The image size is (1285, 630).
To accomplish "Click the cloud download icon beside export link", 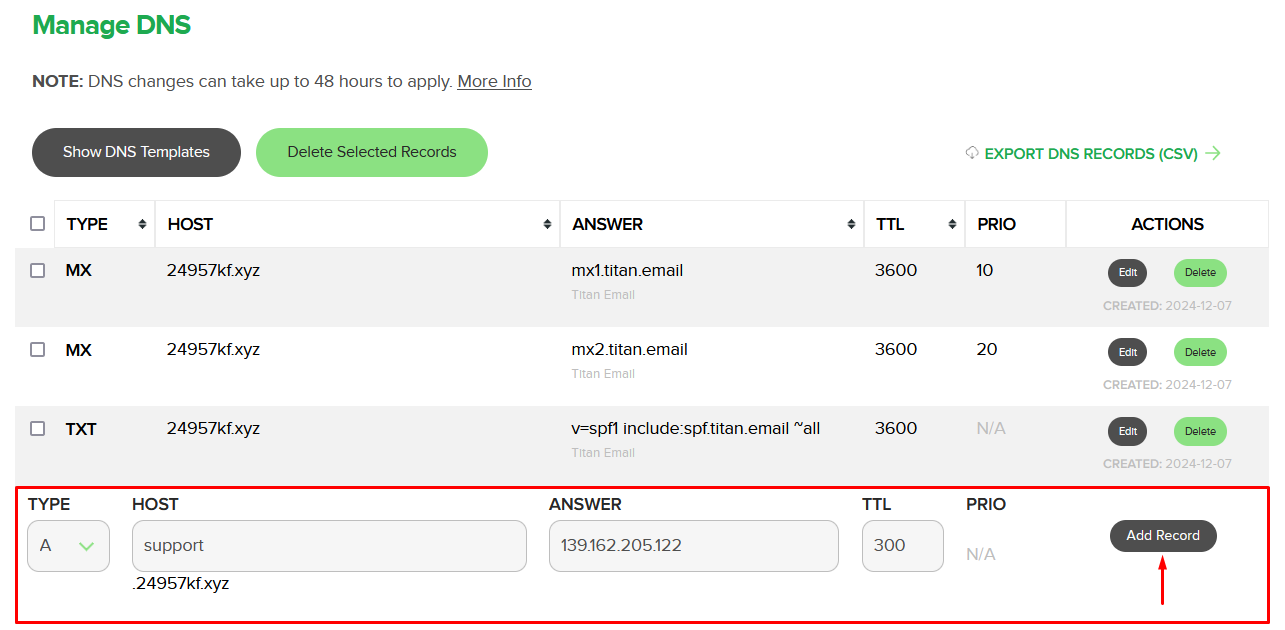I will pyautogui.click(x=971, y=153).
